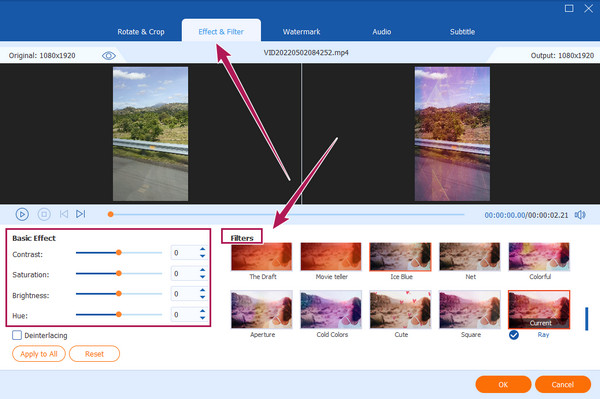Apply the Colorful filter
The width and height of the screenshot is (600, 399).
pyautogui.click(x=539, y=257)
